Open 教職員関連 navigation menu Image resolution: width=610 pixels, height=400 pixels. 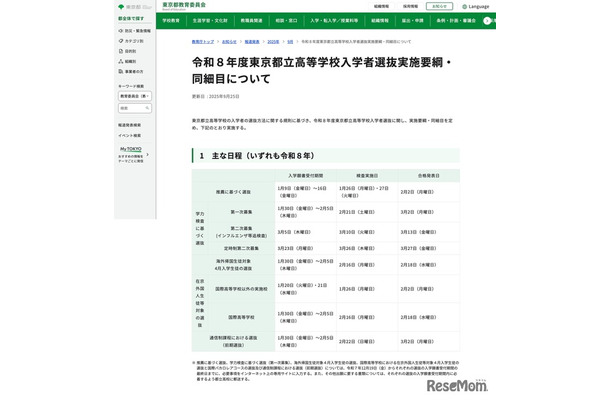(251, 21)
